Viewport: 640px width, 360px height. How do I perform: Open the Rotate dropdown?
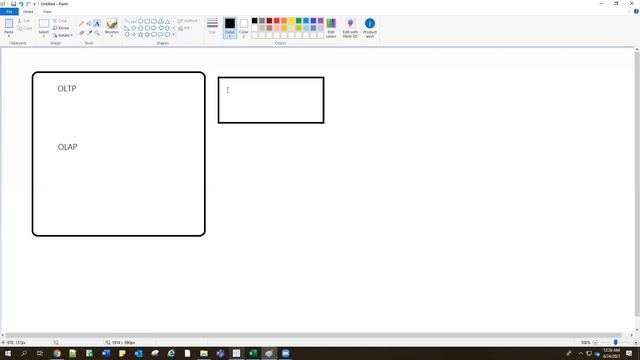[x=63, y=36]
